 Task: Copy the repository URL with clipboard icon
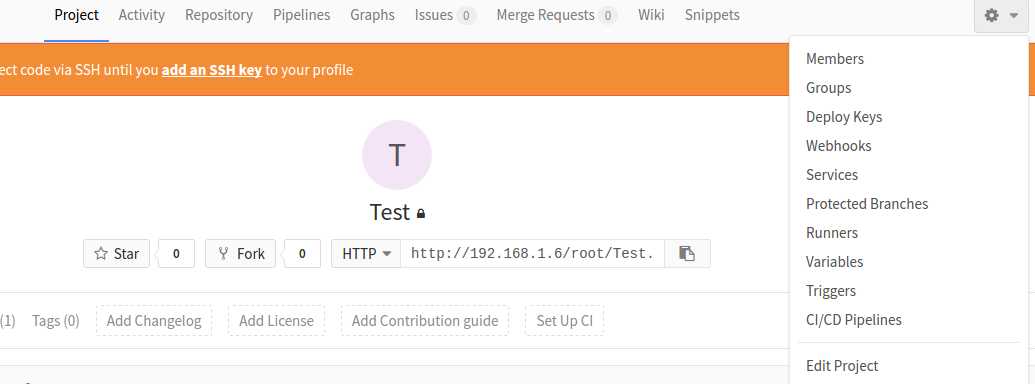[x=687, y=253]
